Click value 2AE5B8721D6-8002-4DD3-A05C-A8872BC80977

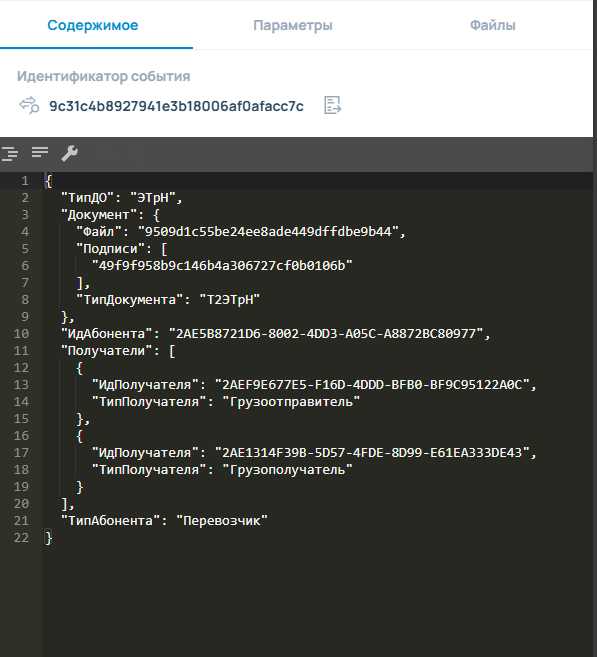pos(326,333)
